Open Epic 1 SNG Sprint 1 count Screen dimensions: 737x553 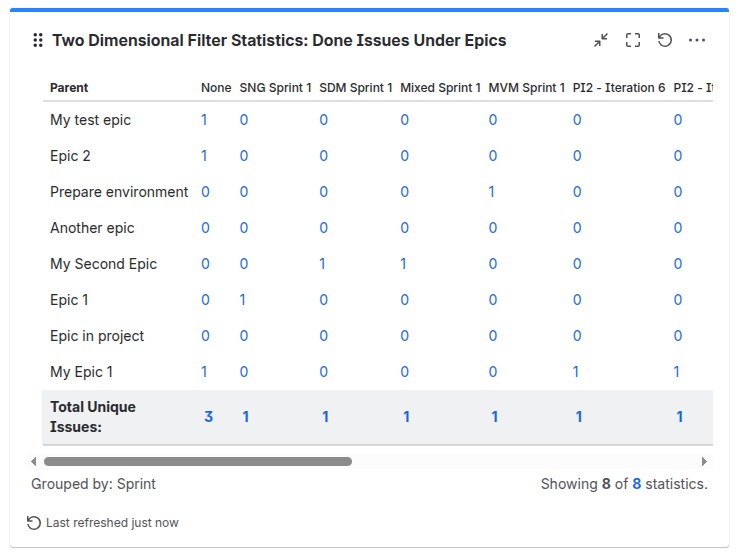click(x=243, y=300)
